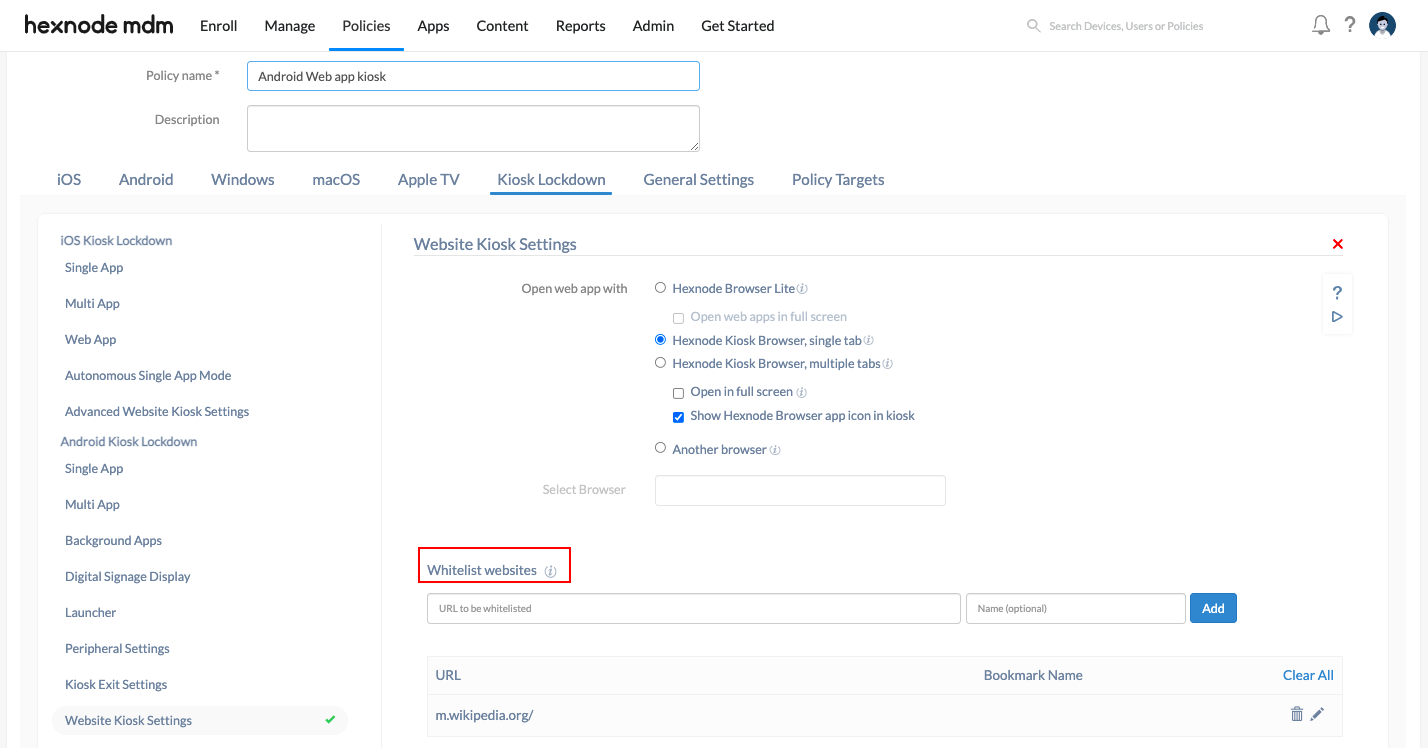The height and width of the screenshot is (748, 1428).
Task: Enable Open in full screen checkbox
Action: coord(678,393)
